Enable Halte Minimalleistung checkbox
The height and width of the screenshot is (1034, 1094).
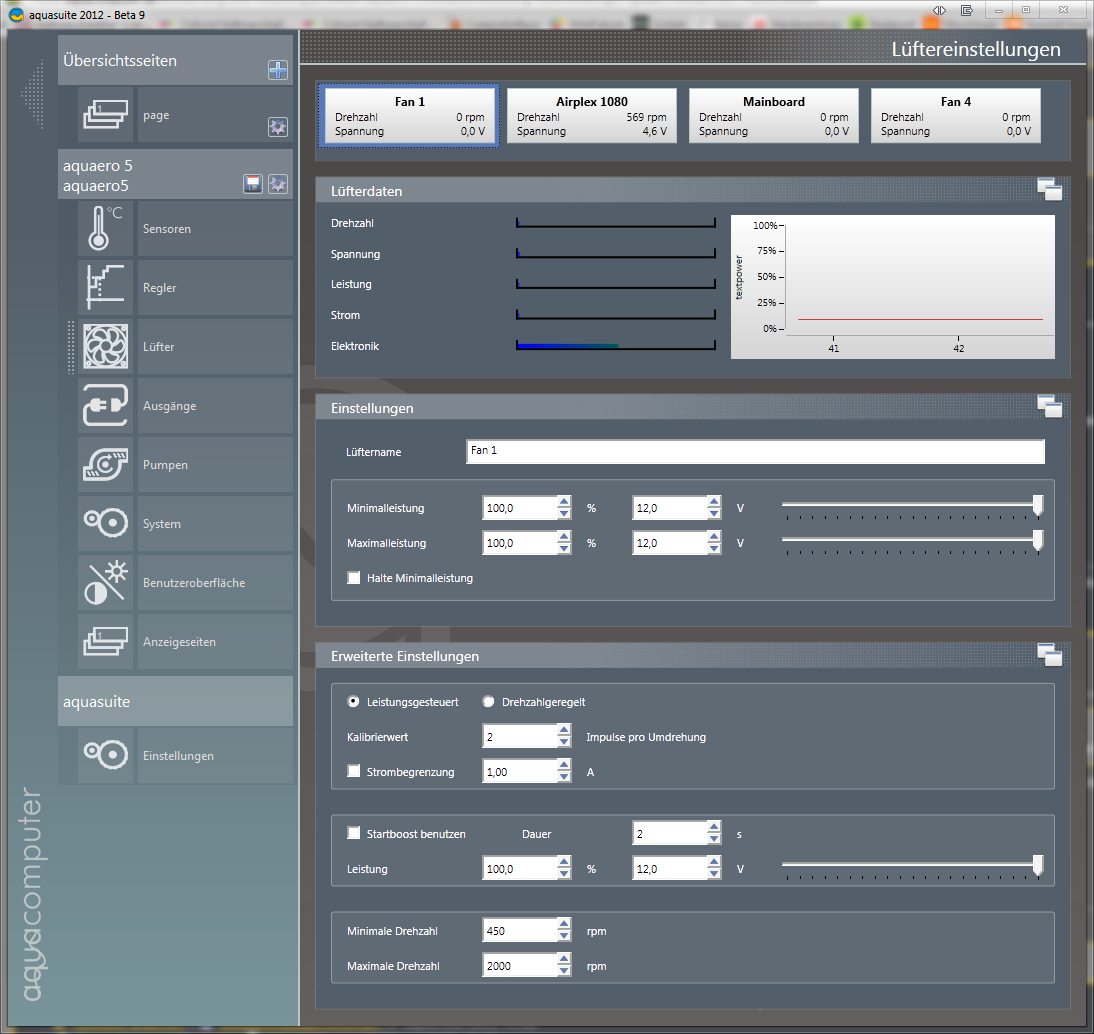click(353, 578)
